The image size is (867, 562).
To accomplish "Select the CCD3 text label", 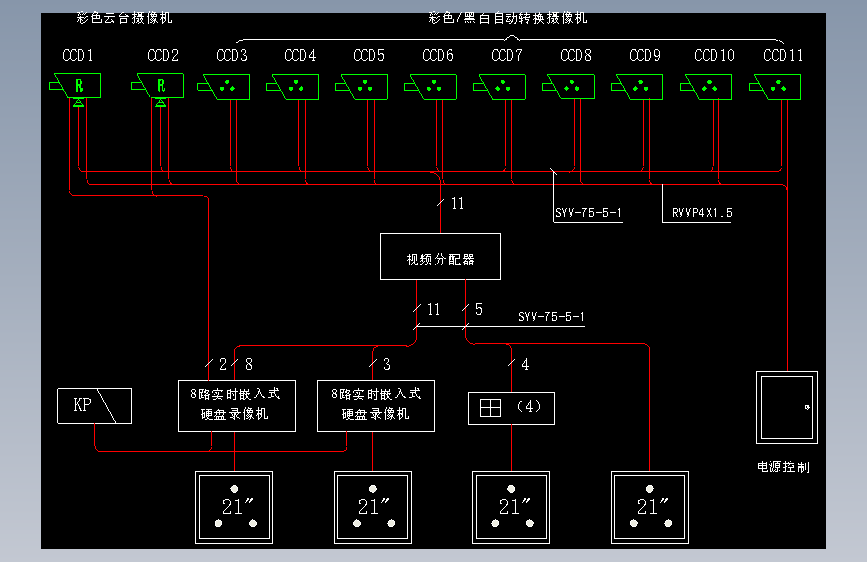I will pyautogui.click(x=232, y=55).
